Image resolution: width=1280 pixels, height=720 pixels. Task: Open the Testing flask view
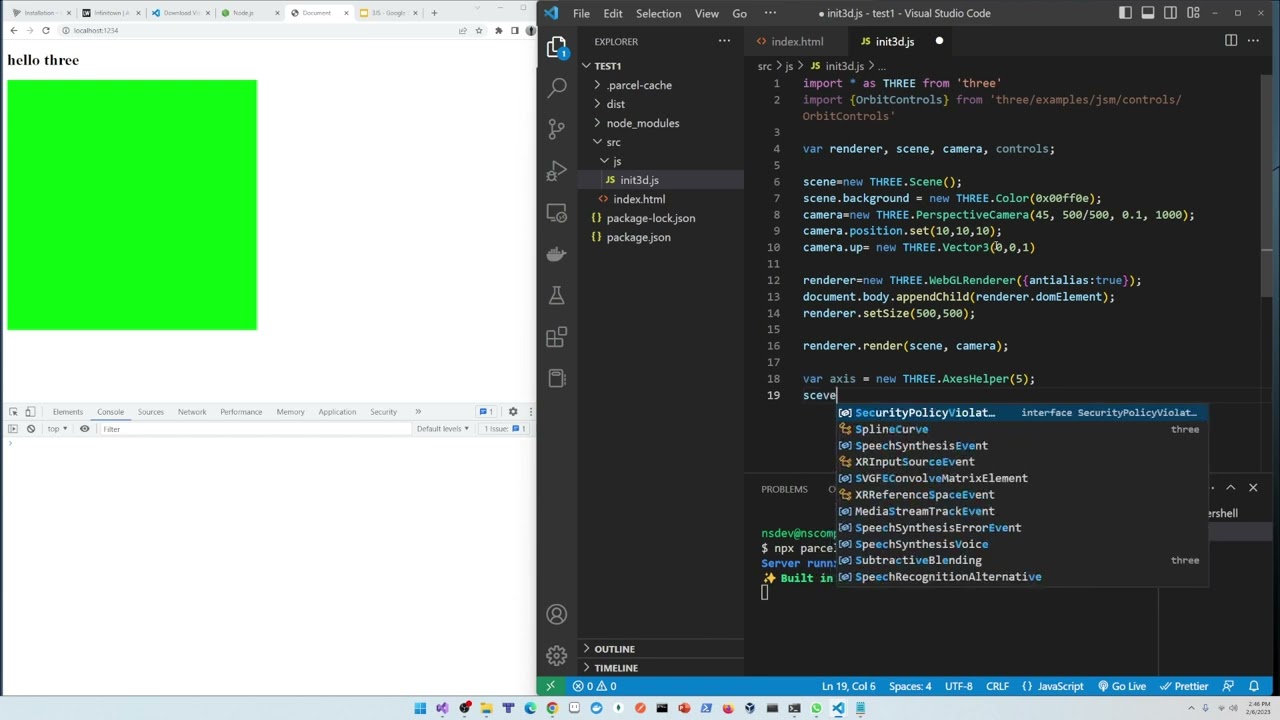(x=557, y=295)
